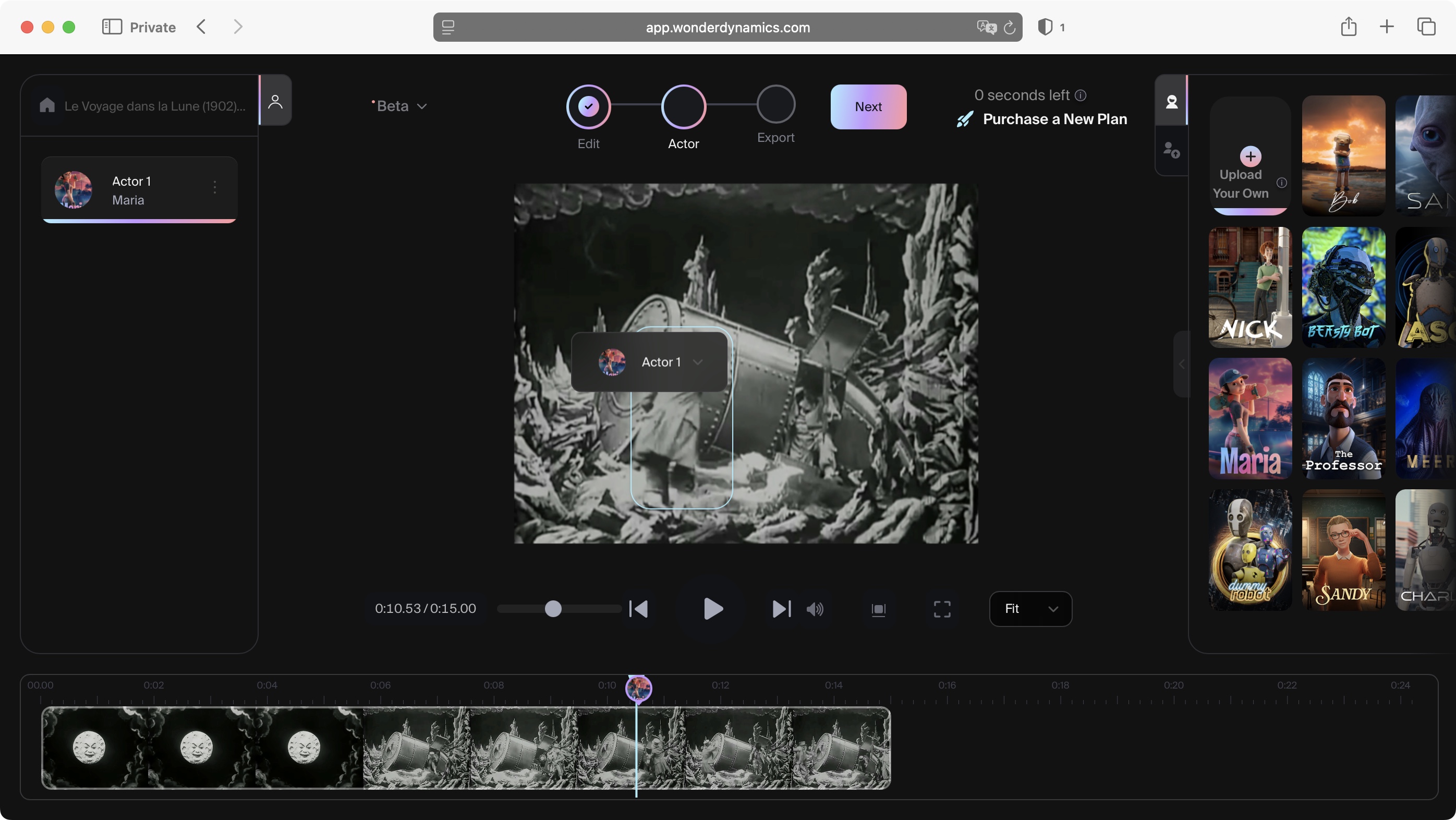1456x820 pixels.
Task: Enter fullscreen with the expand icon
Action: 941,609
